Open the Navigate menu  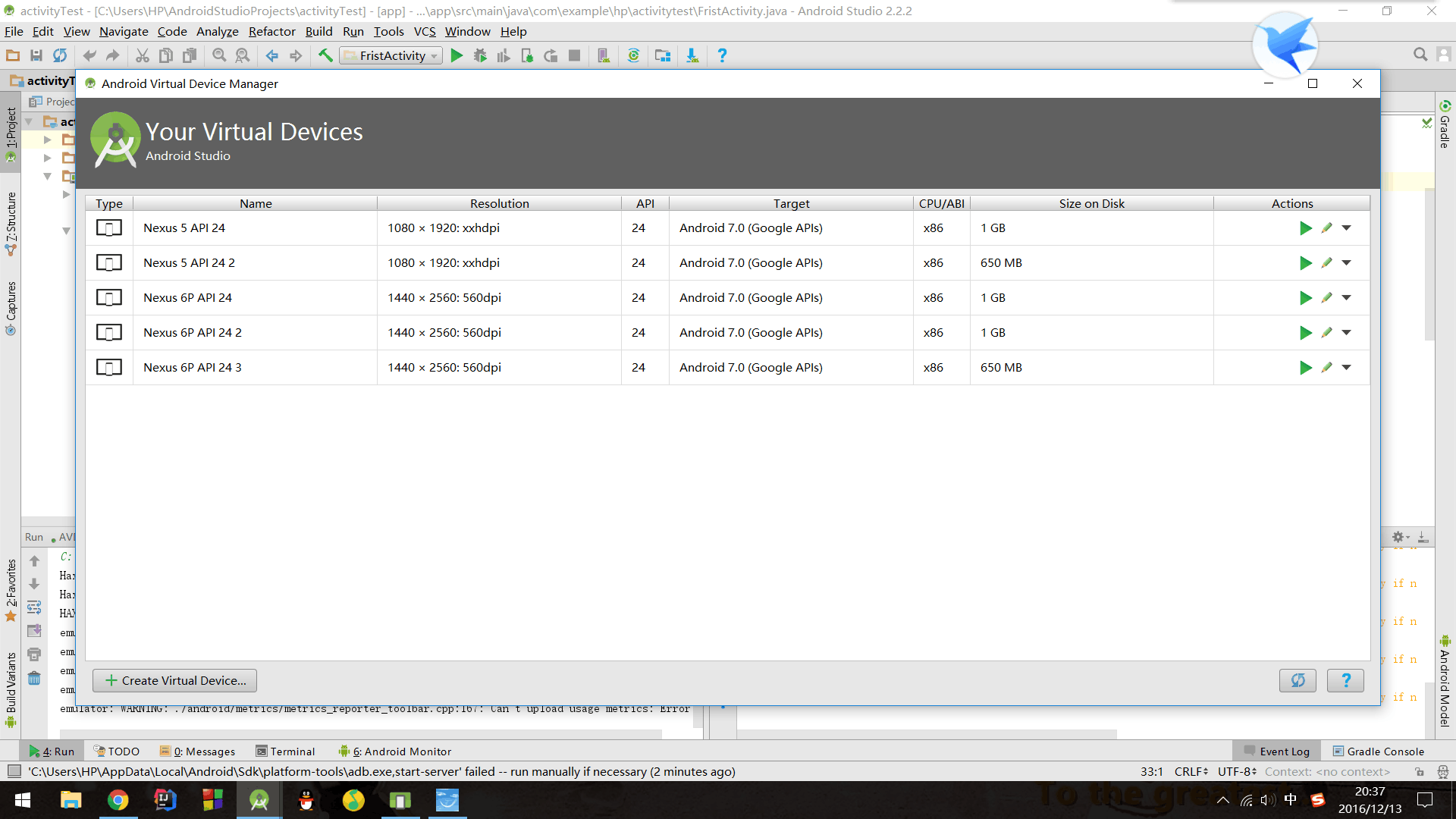click(x=124, y=31)
